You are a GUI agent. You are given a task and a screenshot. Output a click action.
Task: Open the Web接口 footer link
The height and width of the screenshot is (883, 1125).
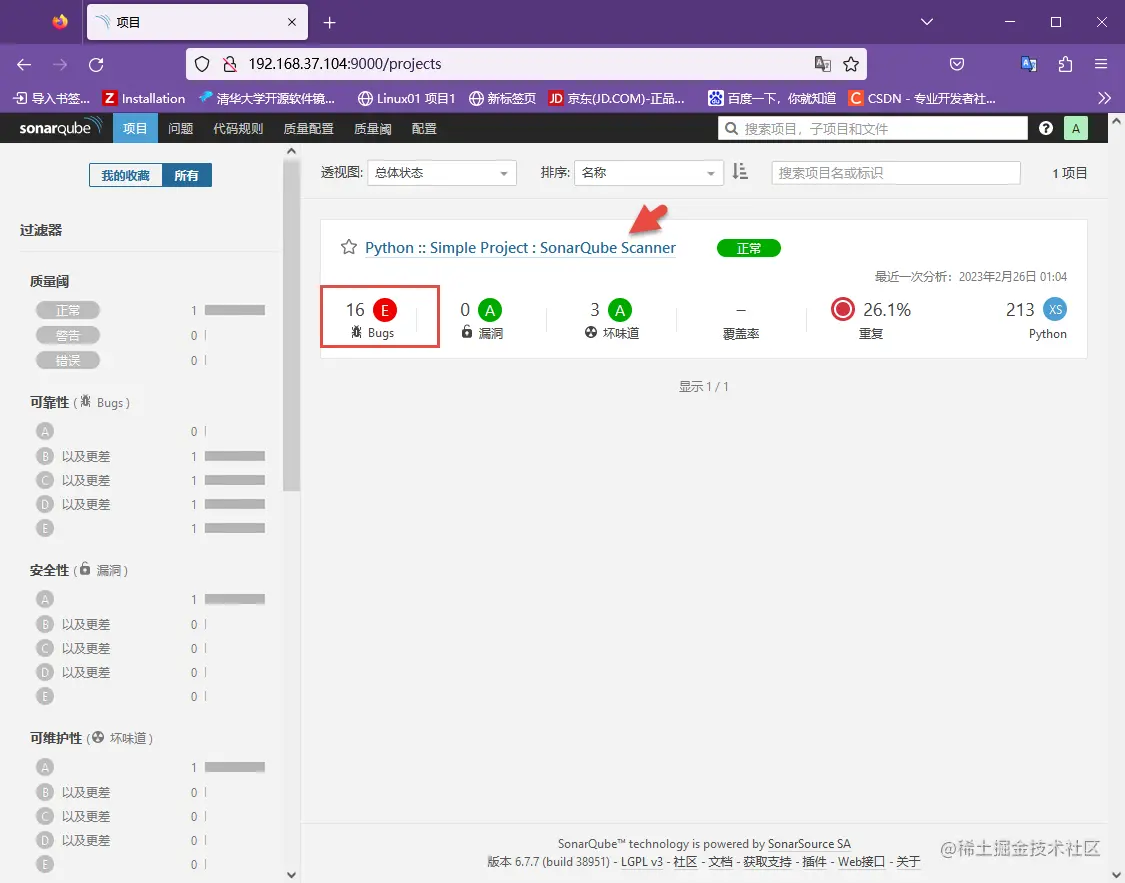(861, 861)
